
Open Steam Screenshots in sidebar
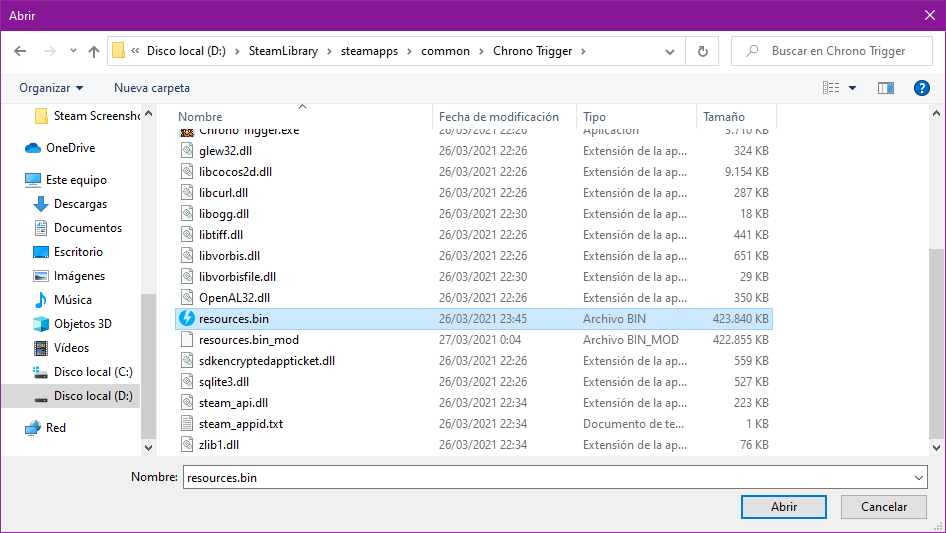tap(88, 116)
